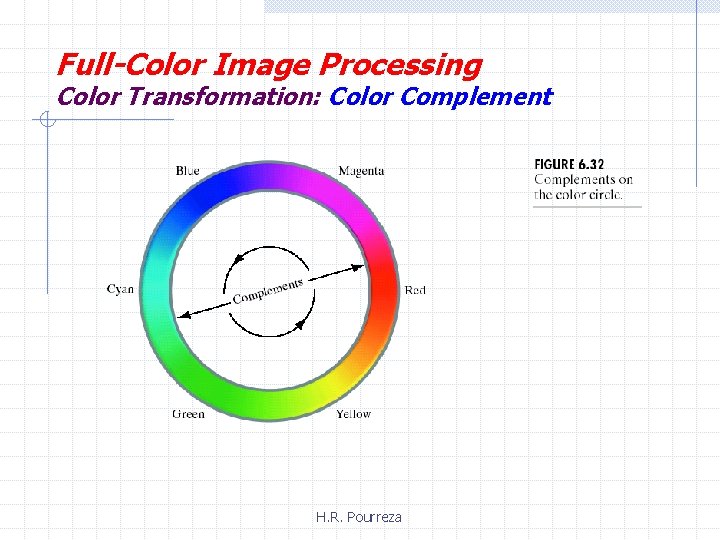The height and width of the screenshot is (540, 720).
Task: Click the blue 'Color Complement' heading
Action: tap(441, 97)
